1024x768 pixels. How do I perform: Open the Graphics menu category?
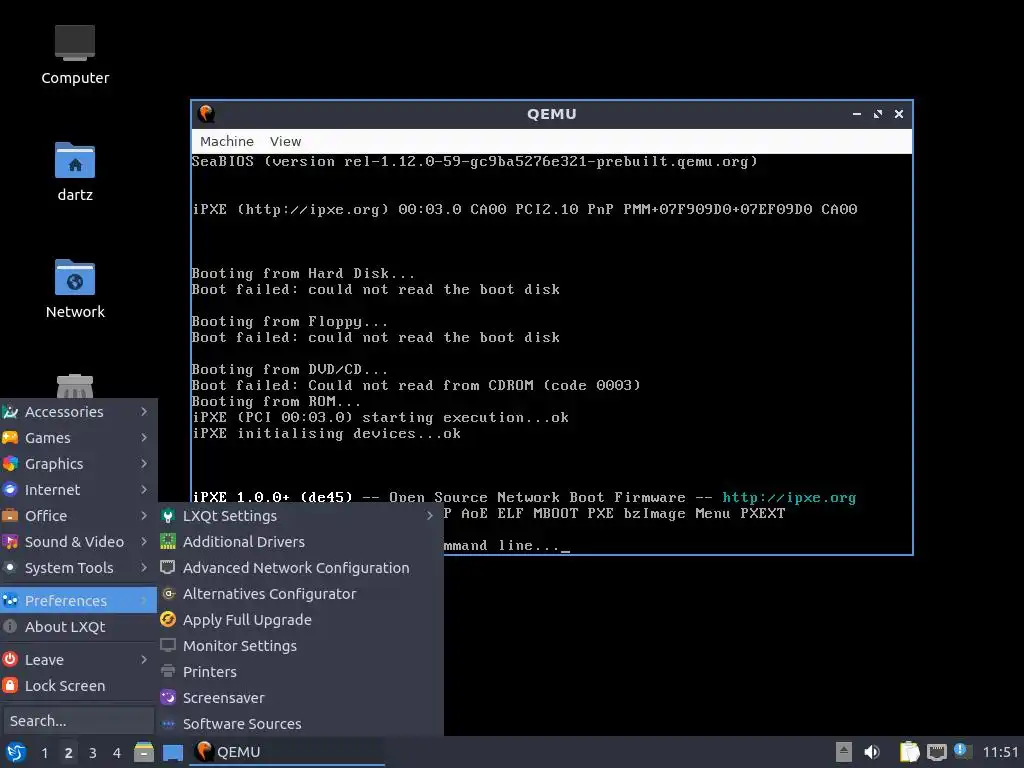[x=78, y=464]
